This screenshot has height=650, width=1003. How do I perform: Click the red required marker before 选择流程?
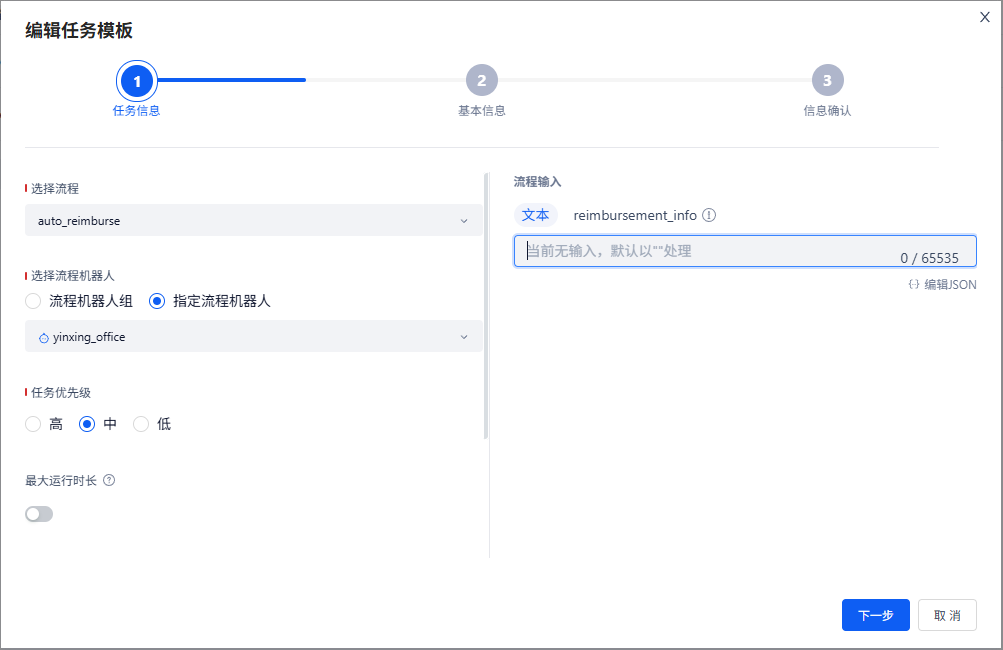point(27,187)
